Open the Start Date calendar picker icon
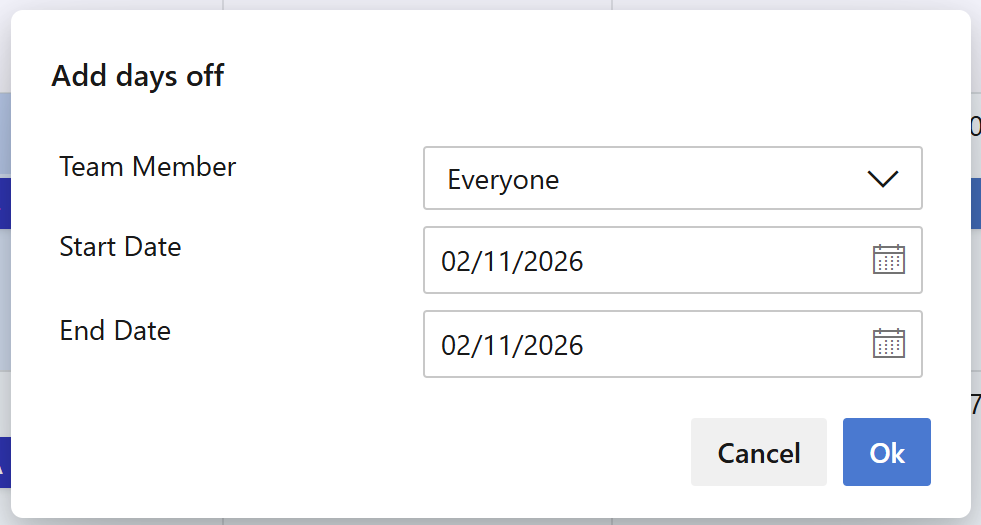This screenshot has height=525, width=981. 888,260
